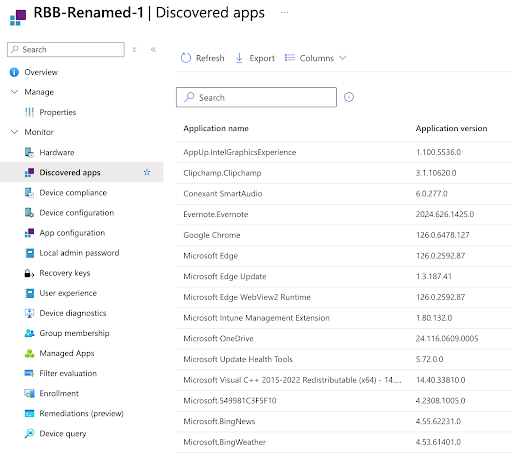Click the Filter evaluation icon
This screenshot has width=512, height=453.
(29, 373)
